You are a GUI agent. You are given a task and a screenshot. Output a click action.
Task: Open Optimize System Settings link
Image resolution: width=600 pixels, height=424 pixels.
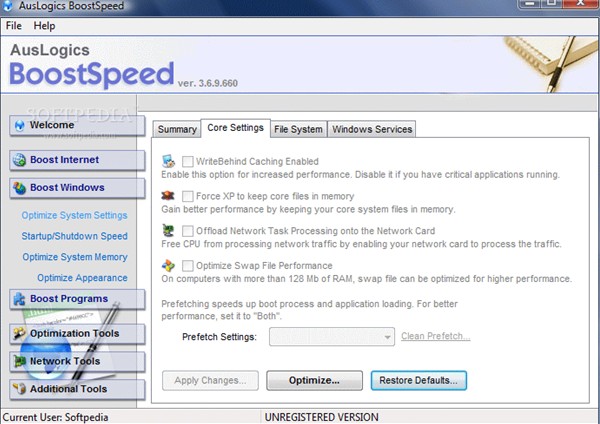tap(75, 215)
